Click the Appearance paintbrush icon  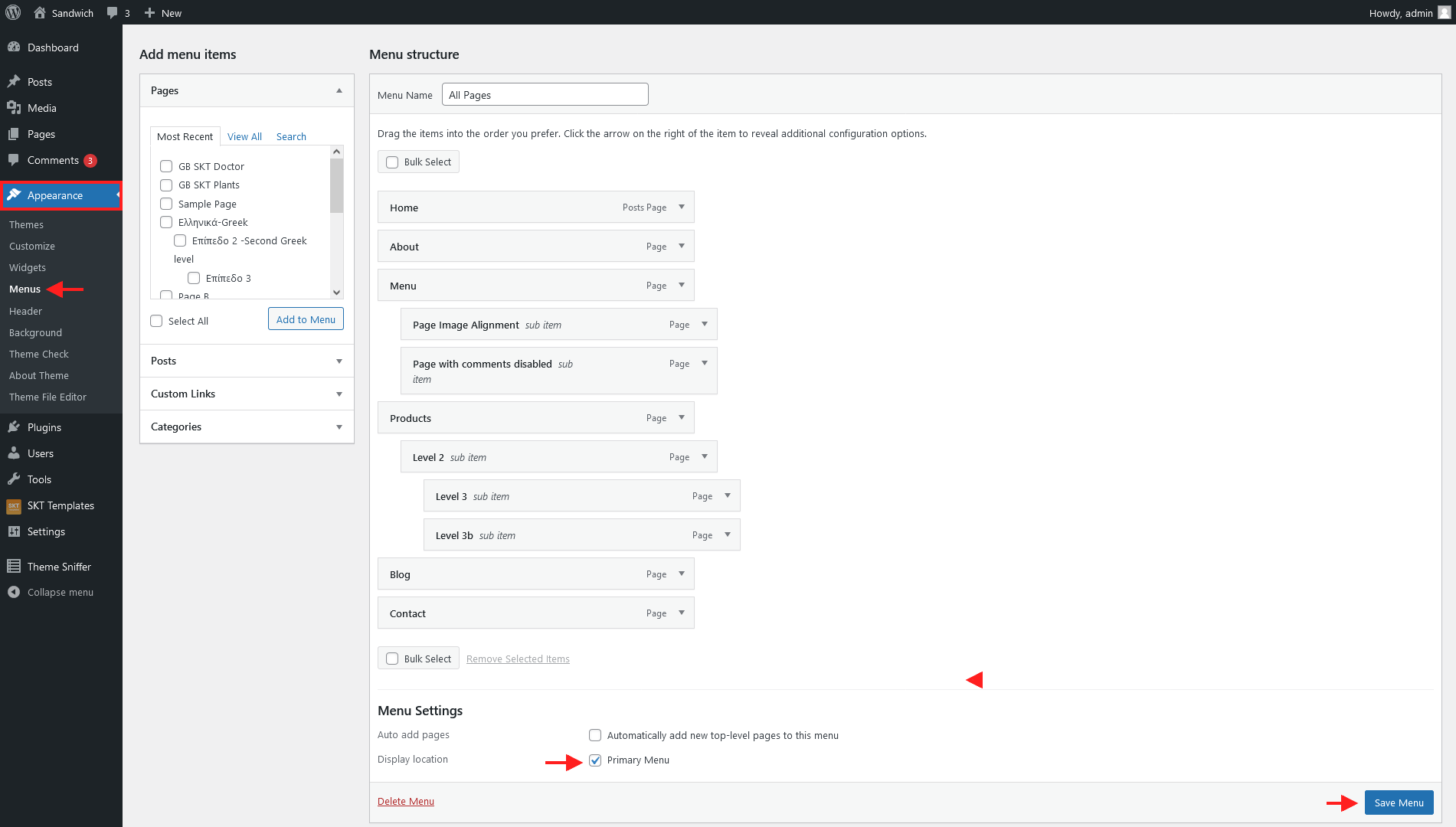click(x=14, y=195)
